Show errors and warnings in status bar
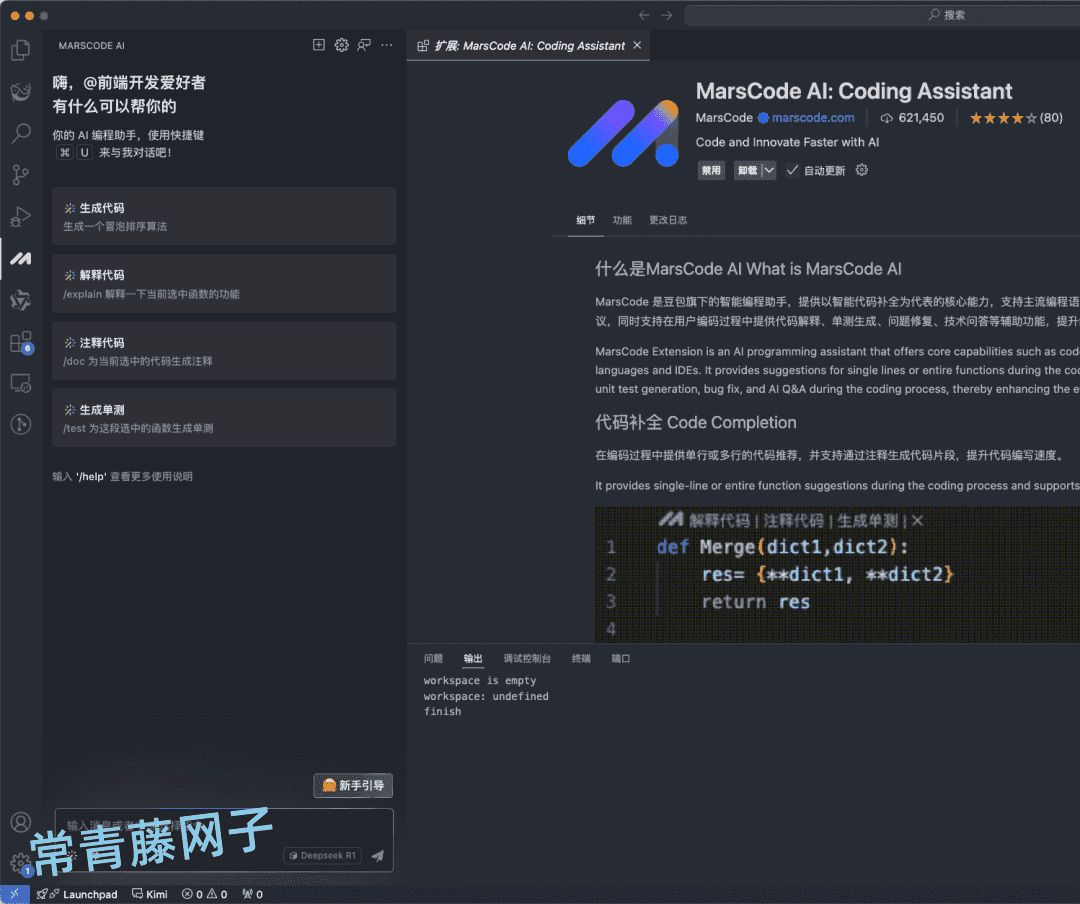1080x904 pixels. (205, 894)
